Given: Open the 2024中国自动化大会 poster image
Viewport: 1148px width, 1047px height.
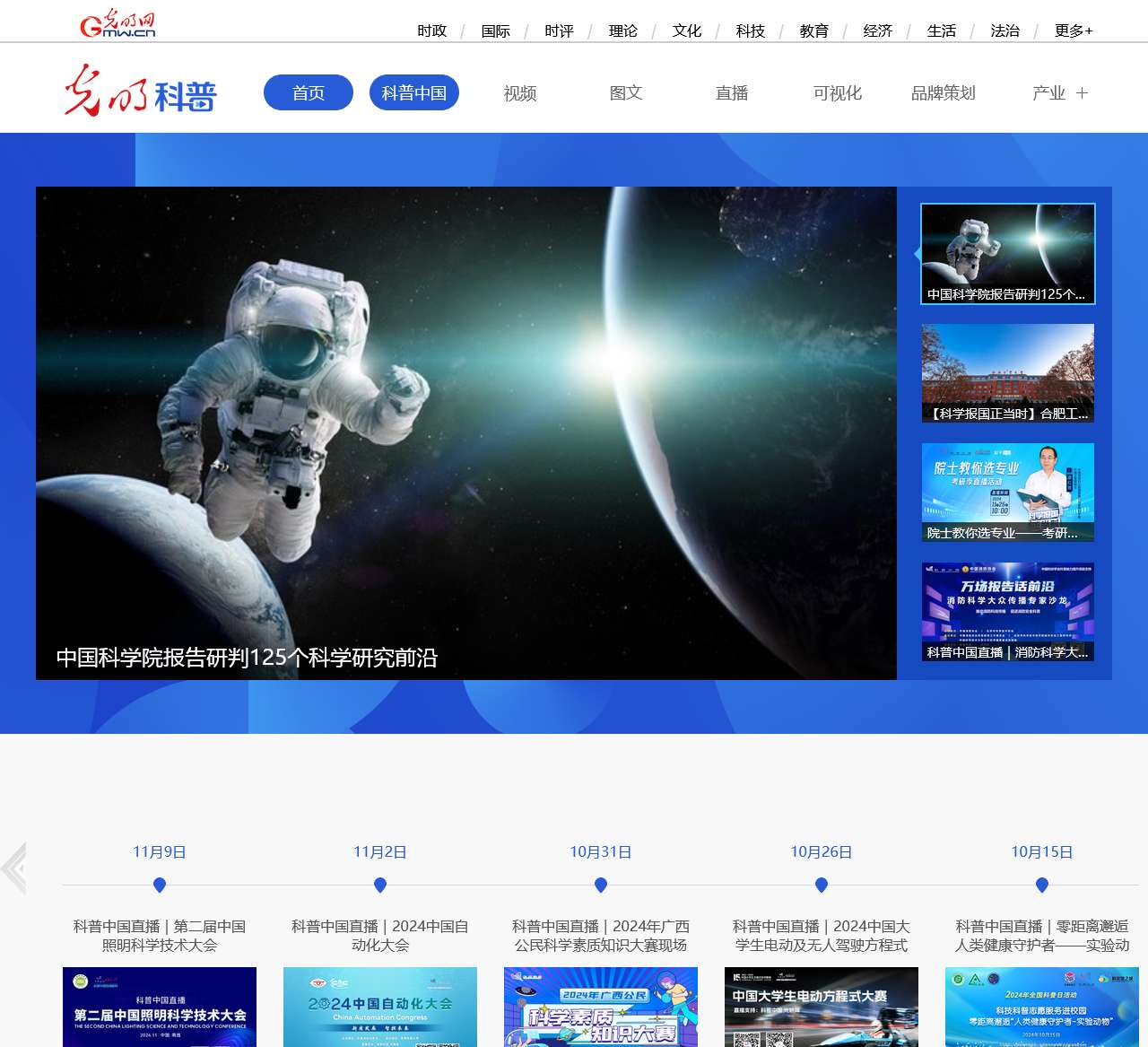Looking at the screenshot, I should coord(380,1007).
